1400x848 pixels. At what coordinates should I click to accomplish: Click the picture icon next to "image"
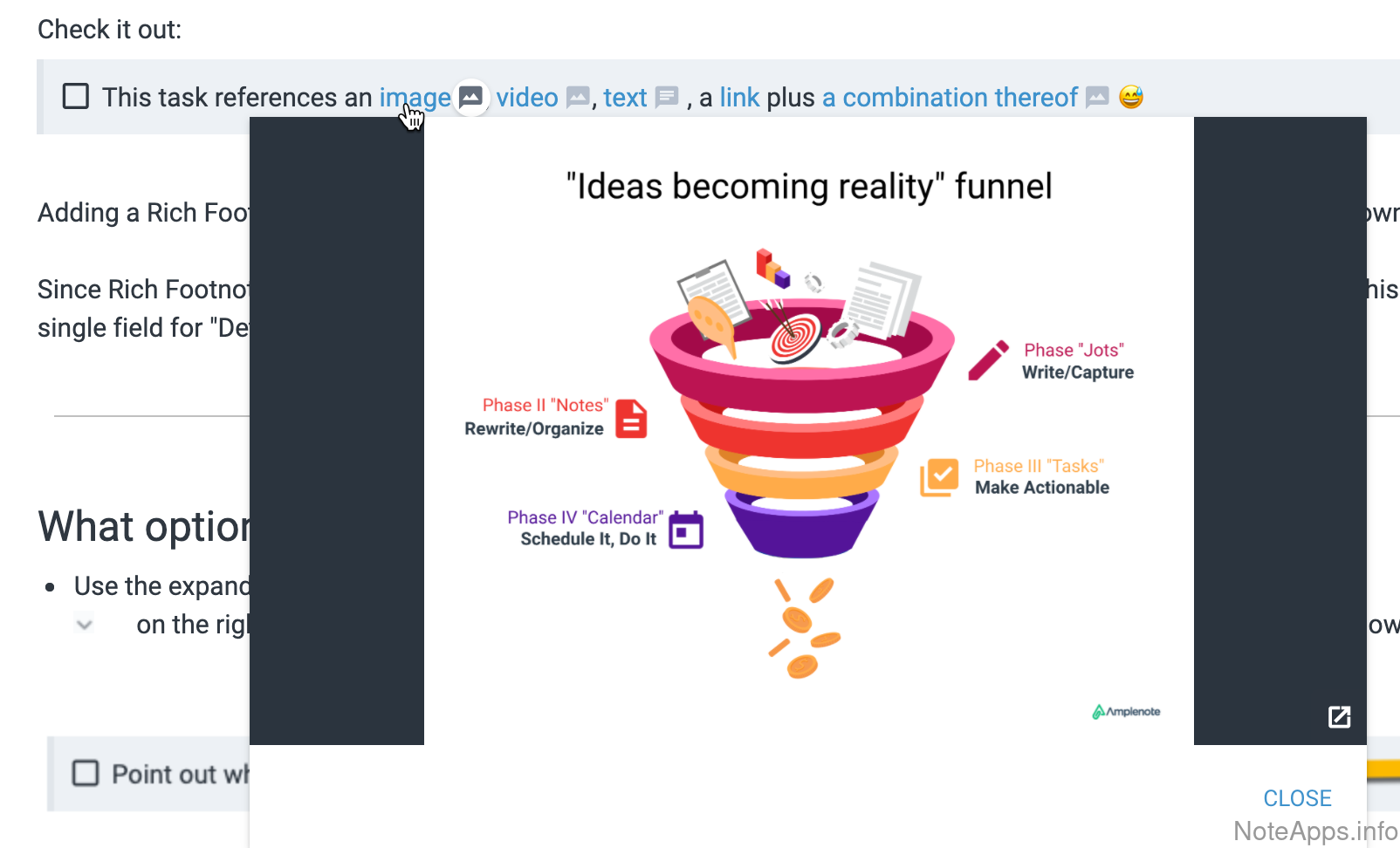(x=470, y=97)
